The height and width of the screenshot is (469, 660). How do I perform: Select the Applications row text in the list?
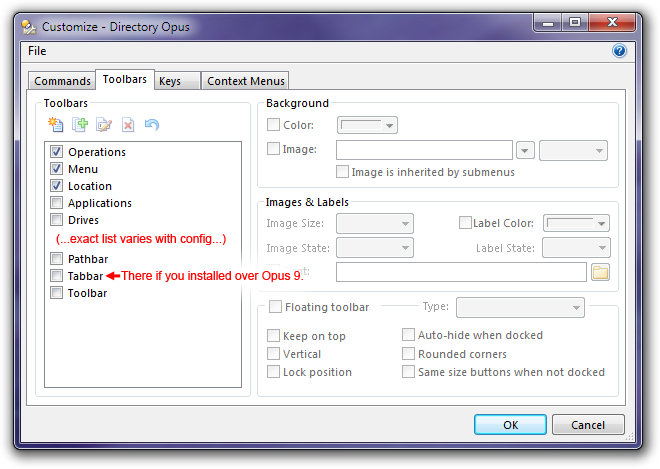click(100, 203)
